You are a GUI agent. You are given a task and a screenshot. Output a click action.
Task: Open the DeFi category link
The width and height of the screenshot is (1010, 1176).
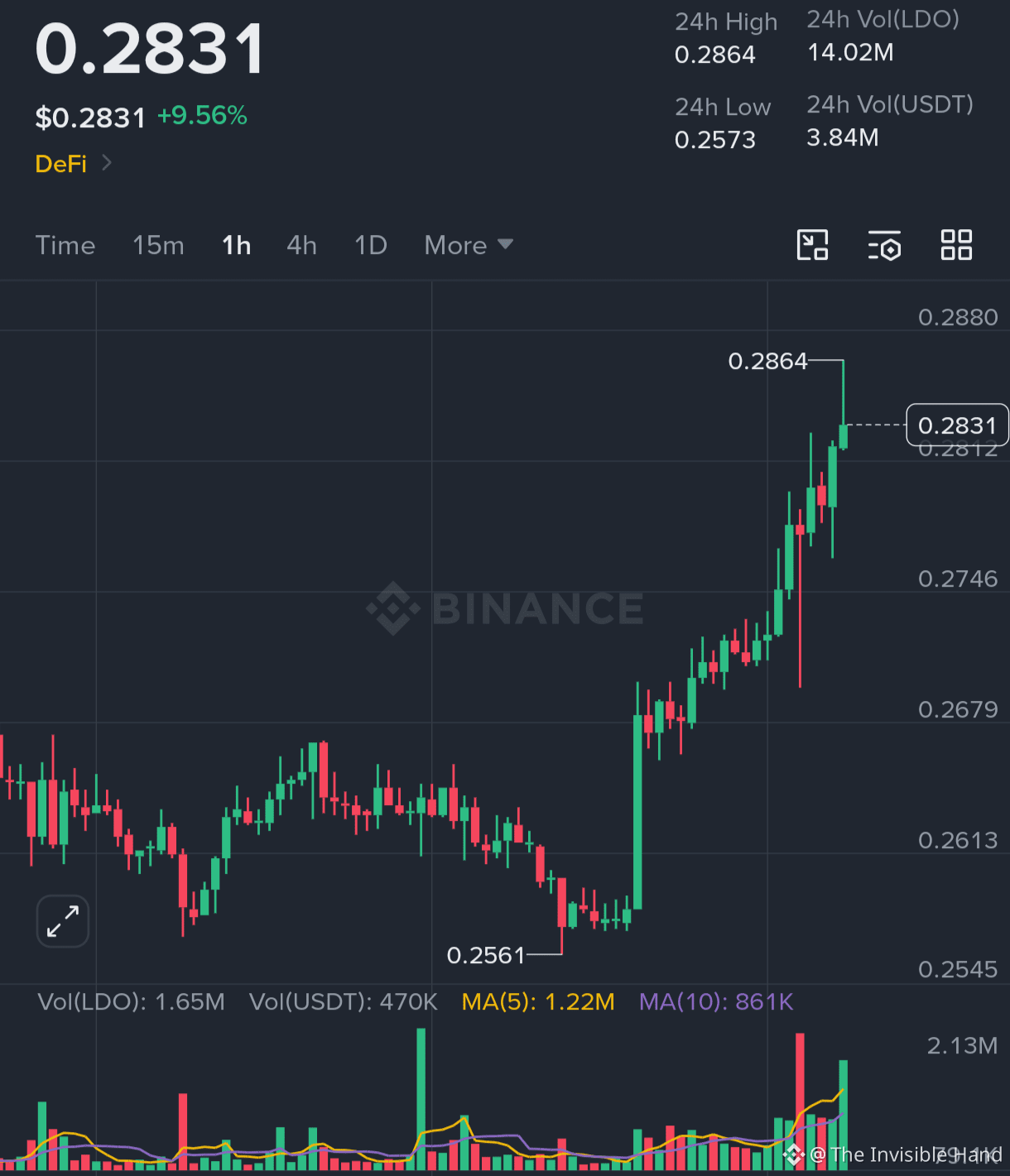(x=61, y=164)
